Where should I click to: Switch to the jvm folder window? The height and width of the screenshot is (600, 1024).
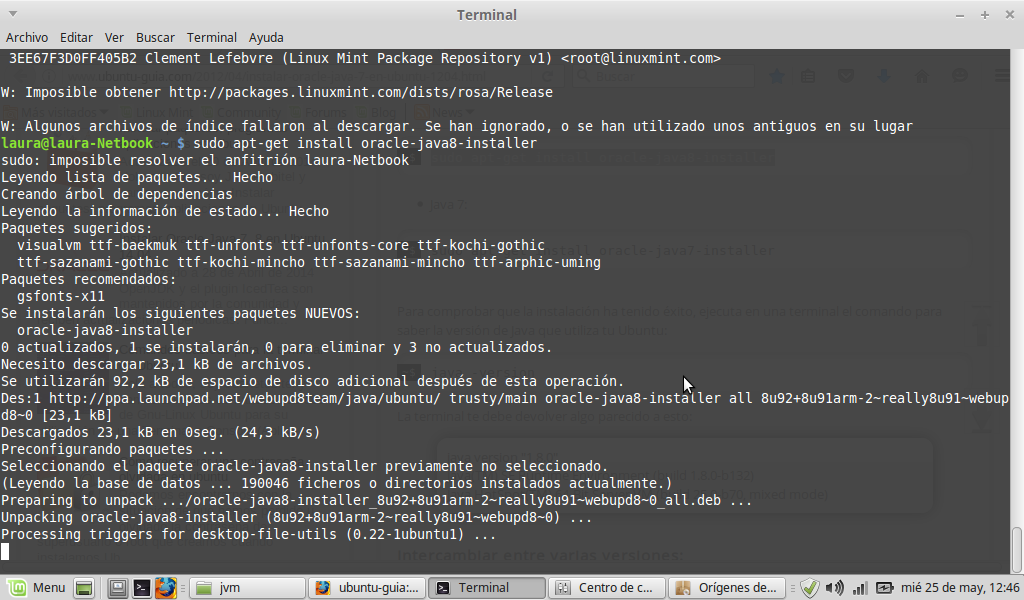[x=246, y=588]
